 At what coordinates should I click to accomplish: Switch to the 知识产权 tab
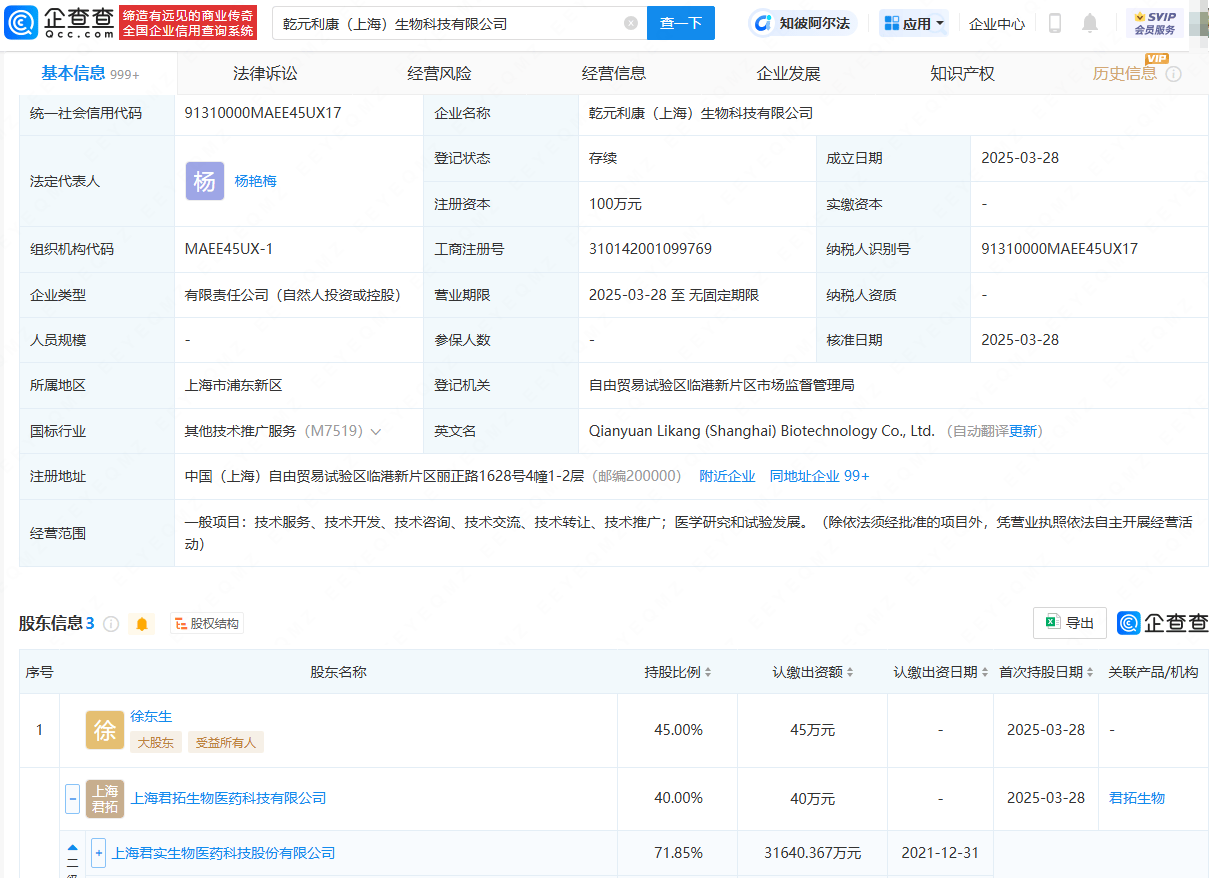coord(962,73)
